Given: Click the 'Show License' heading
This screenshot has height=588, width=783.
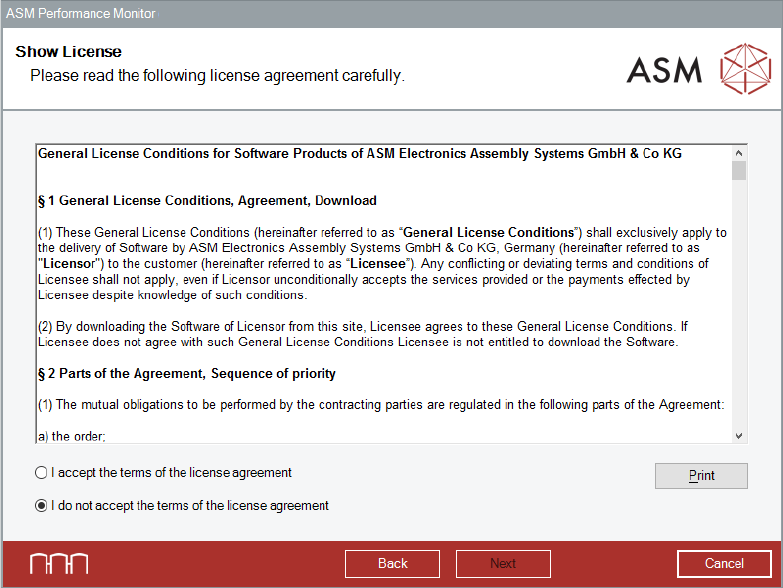Looking at the screenshot, I should (68, 52).
